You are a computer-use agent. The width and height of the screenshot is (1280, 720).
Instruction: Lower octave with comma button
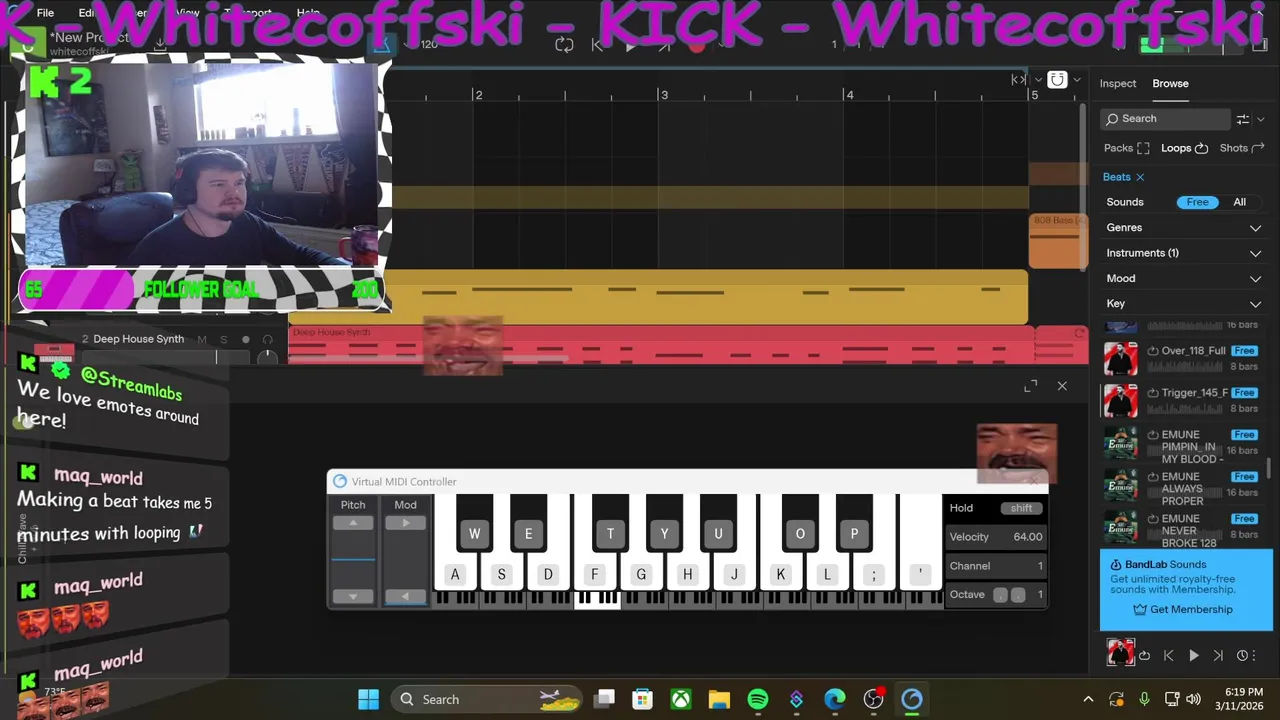pyautogui.click(x=1001, y=595)
